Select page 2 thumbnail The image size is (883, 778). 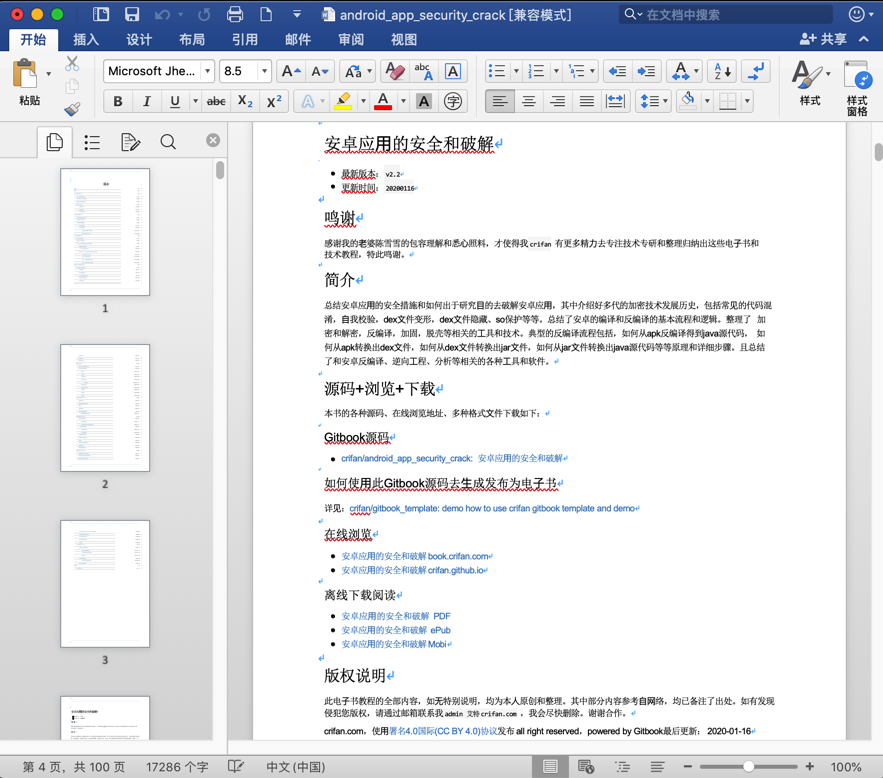coord(105,408)
